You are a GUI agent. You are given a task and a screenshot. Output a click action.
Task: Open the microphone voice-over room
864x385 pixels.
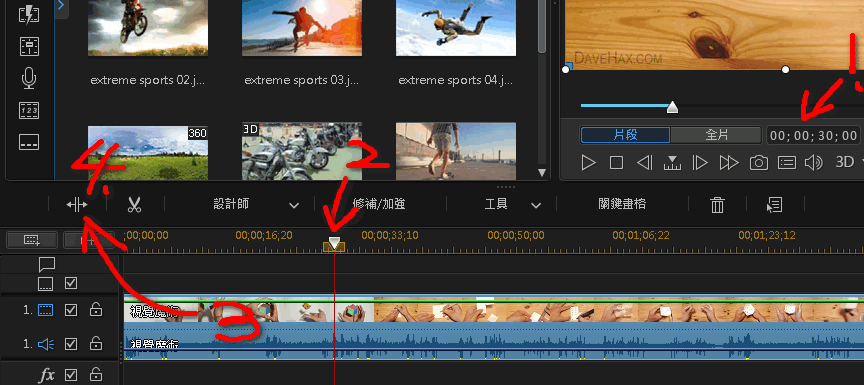click(29, 79)
